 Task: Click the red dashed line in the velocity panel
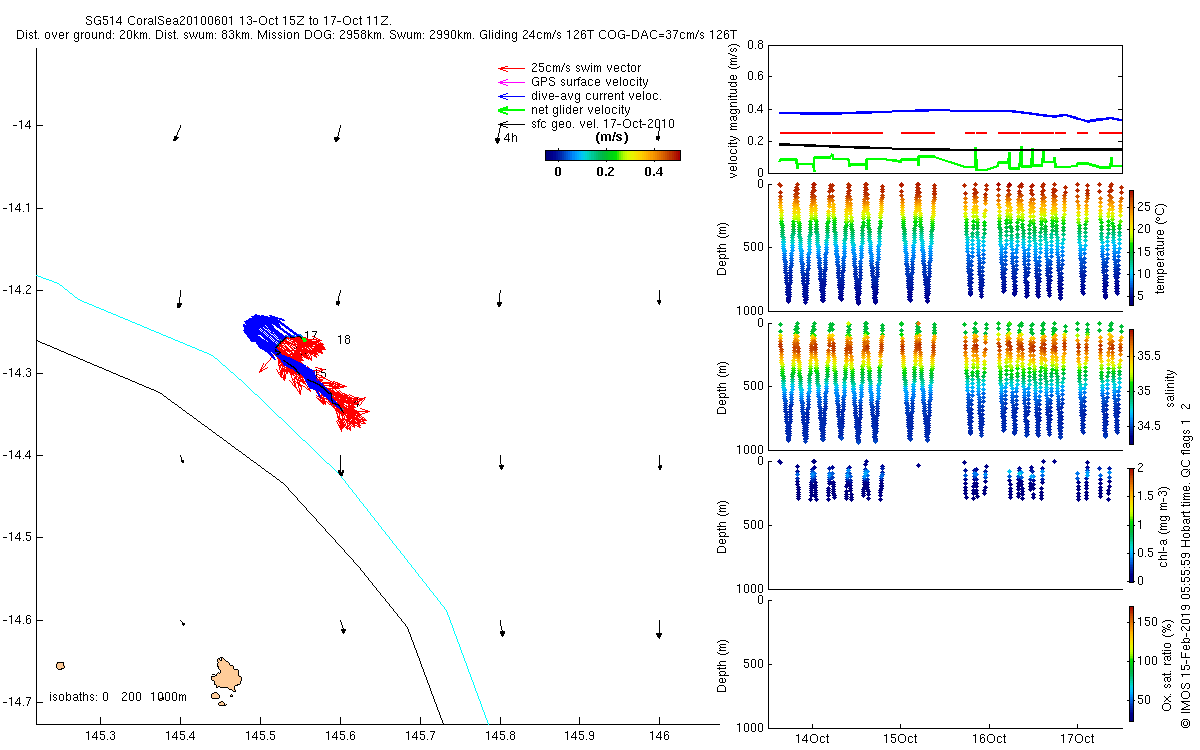pos(950,132)
